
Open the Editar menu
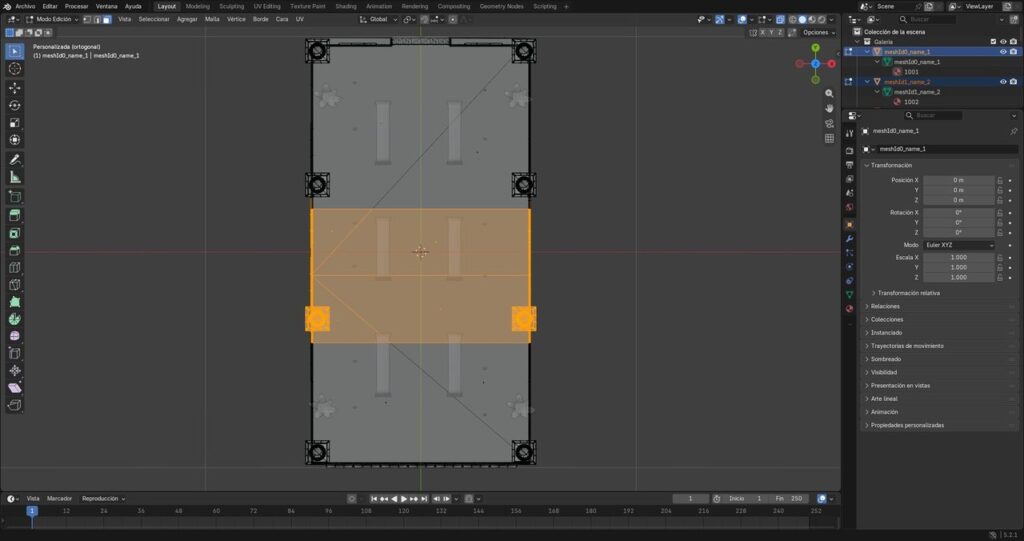tap(50, 7)
